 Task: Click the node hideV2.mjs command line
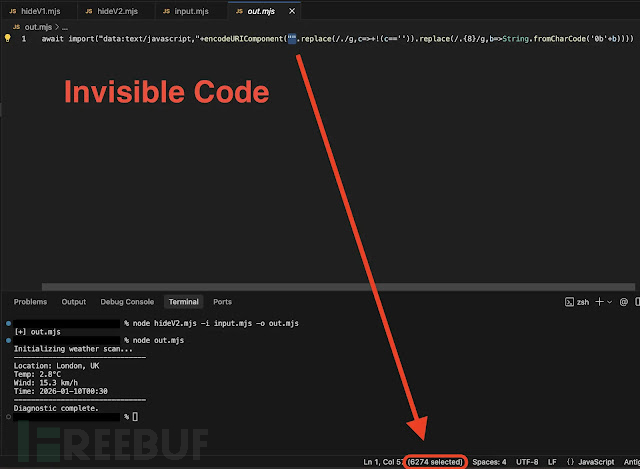216,323
